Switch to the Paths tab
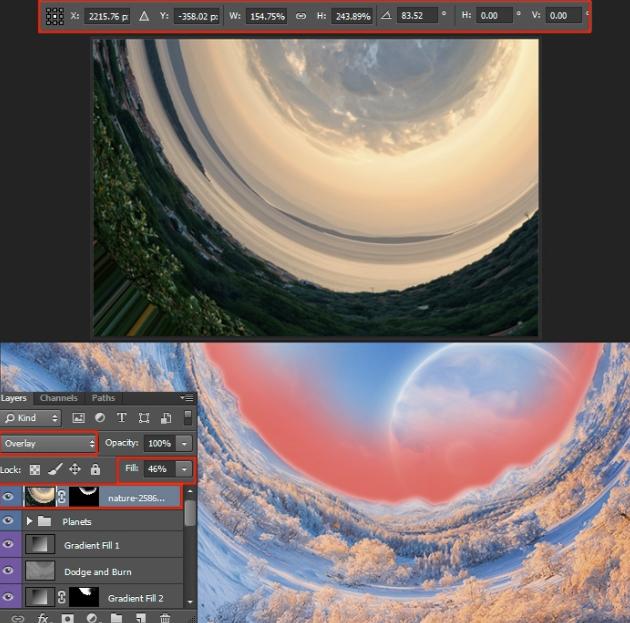 click(103, 398)
